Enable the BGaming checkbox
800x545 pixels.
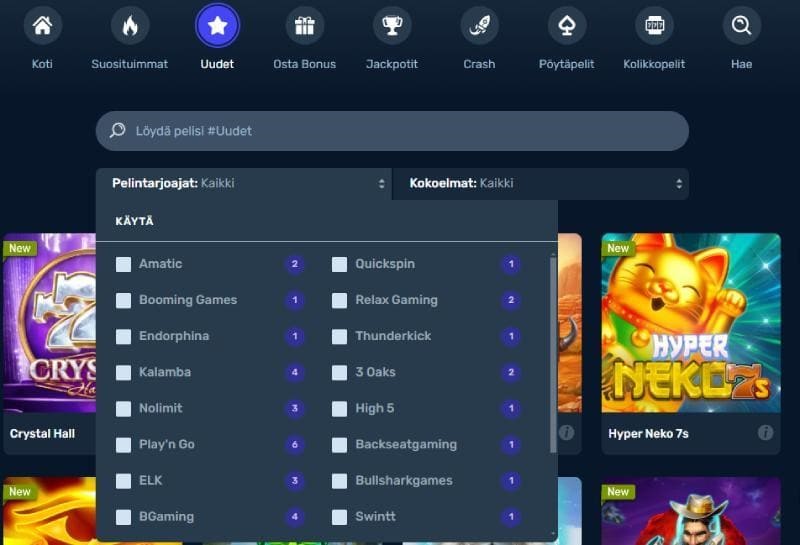point(123,517)
